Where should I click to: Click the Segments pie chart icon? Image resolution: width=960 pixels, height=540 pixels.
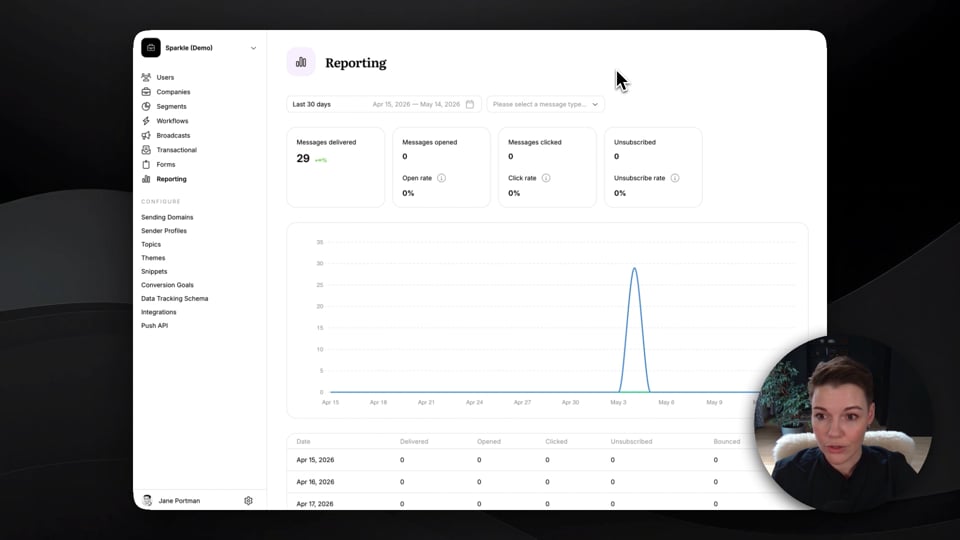[x=146, y=106]
